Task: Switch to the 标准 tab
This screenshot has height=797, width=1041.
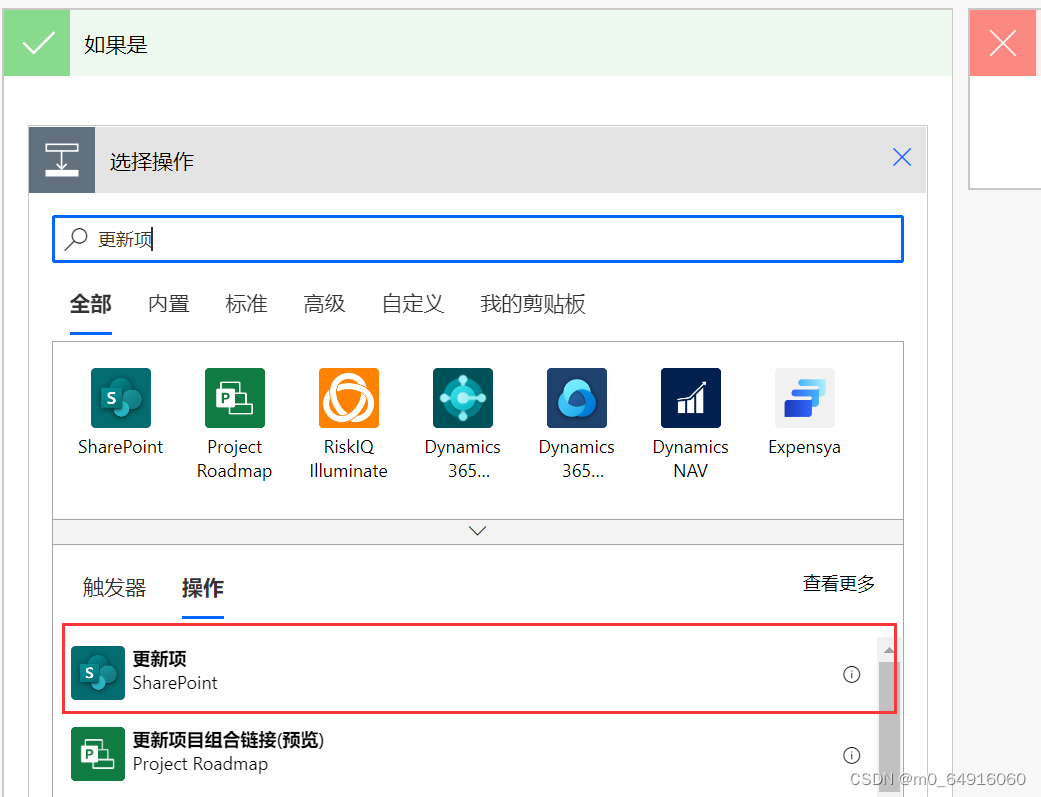Action: coord(246,304)
